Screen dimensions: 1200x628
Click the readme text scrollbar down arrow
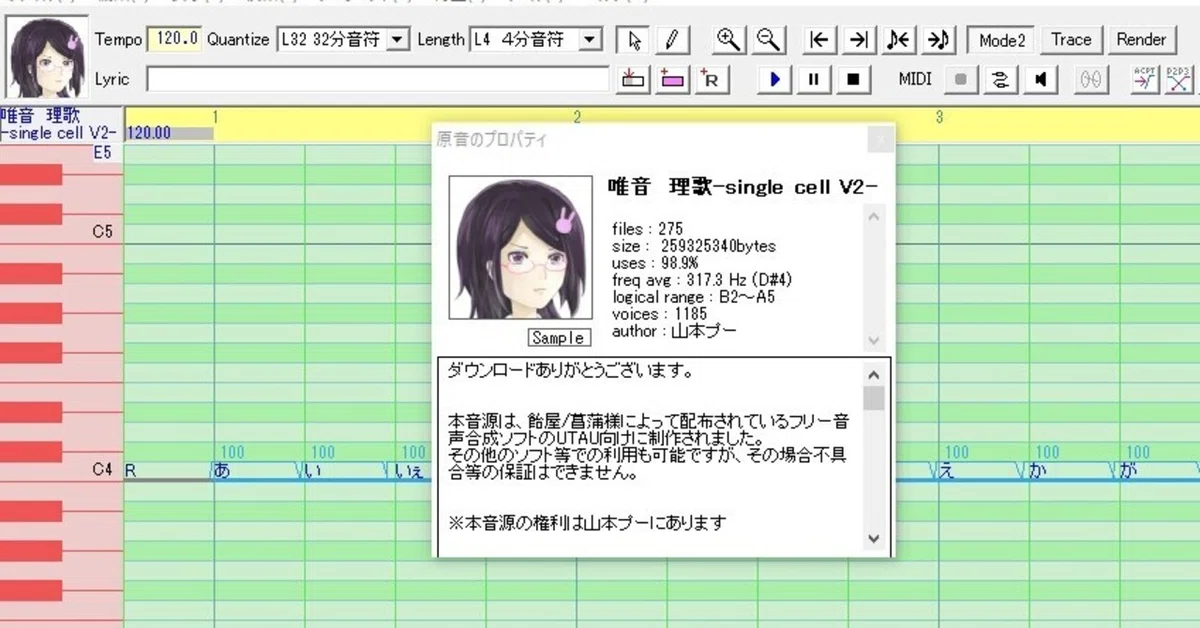click(x=874, y=539)
